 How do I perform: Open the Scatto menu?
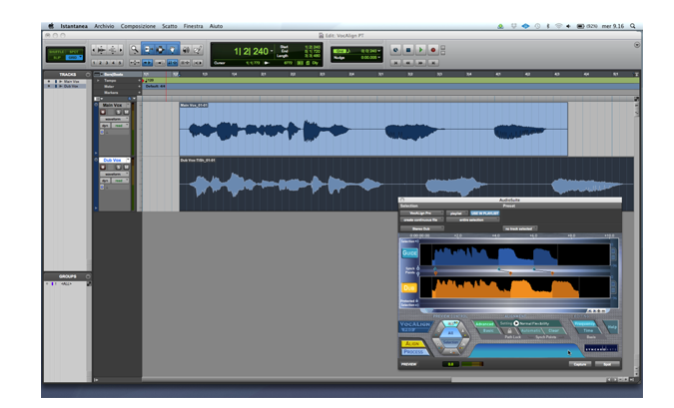(x=169, y=26)
